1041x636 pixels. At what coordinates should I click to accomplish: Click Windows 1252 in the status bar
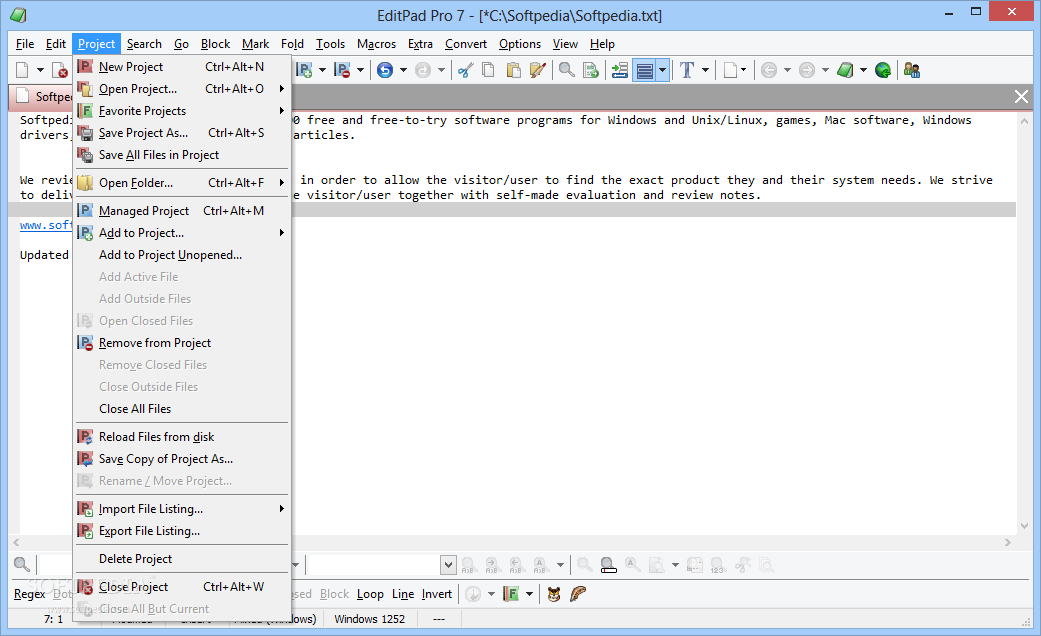point(369,619)
